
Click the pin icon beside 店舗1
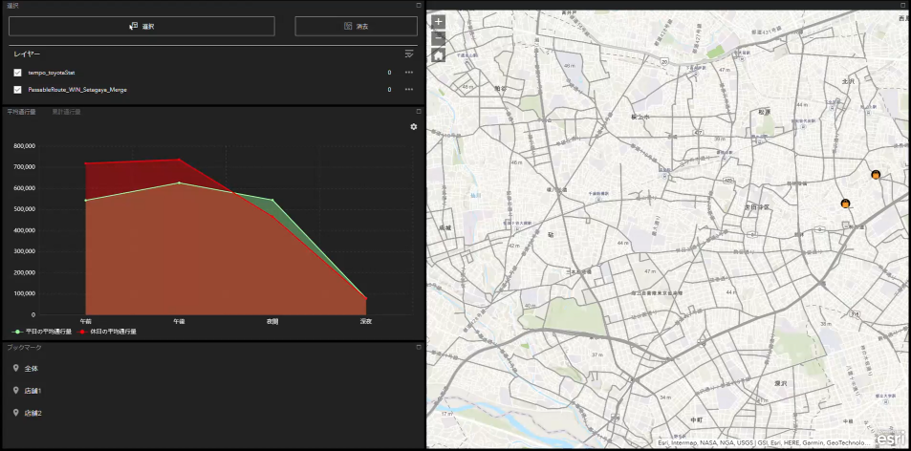(16, 390)
